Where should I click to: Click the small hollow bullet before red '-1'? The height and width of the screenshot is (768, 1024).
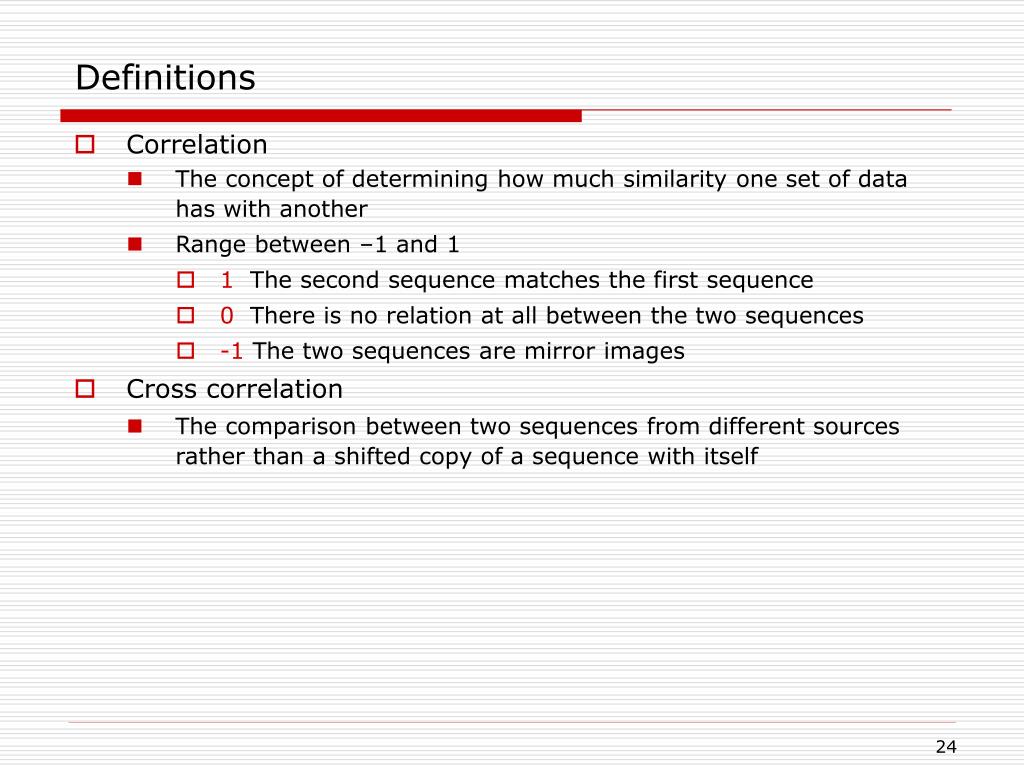click(185, 351)
